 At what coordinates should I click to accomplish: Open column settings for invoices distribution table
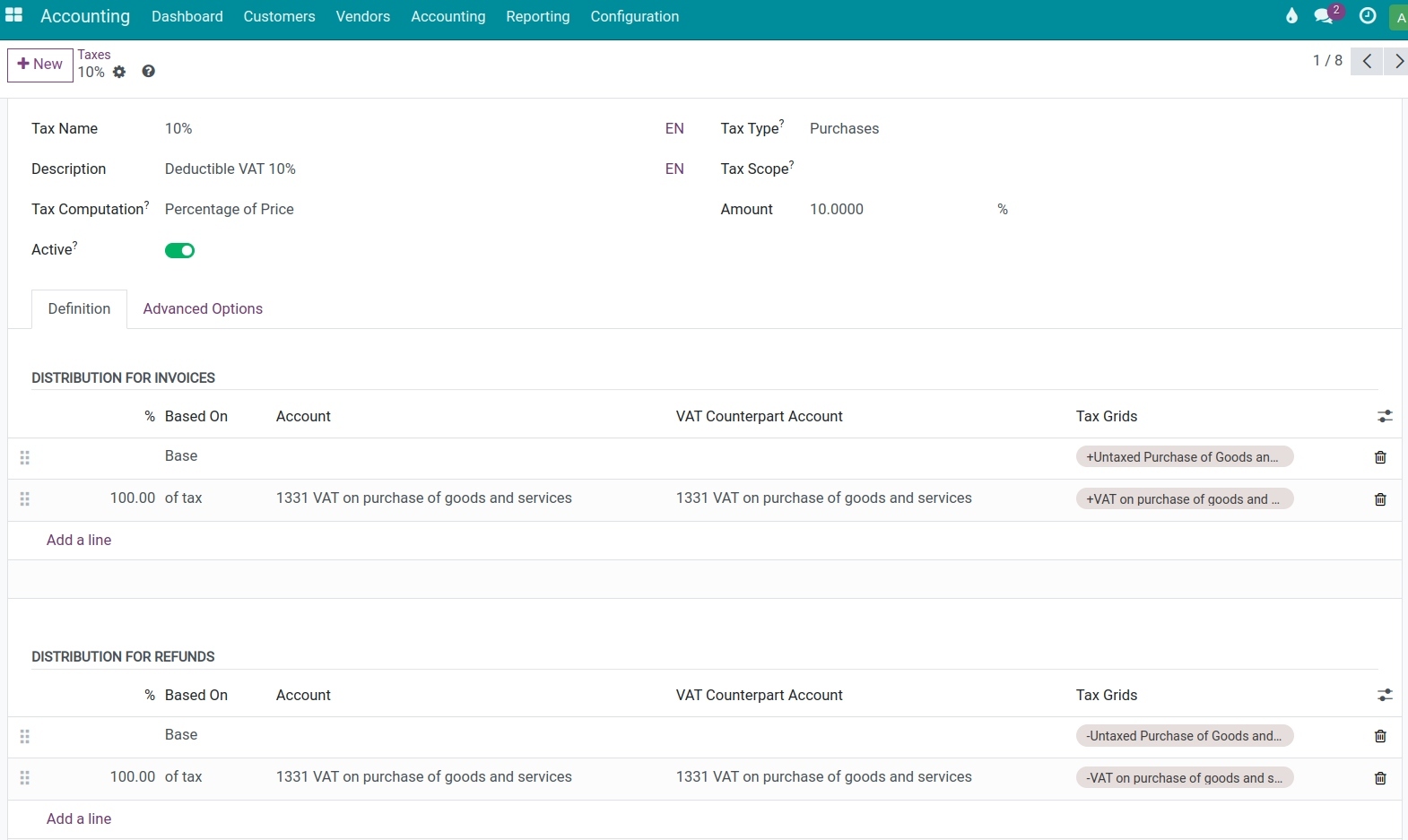pyautogui.click(x=1385, y=416)
